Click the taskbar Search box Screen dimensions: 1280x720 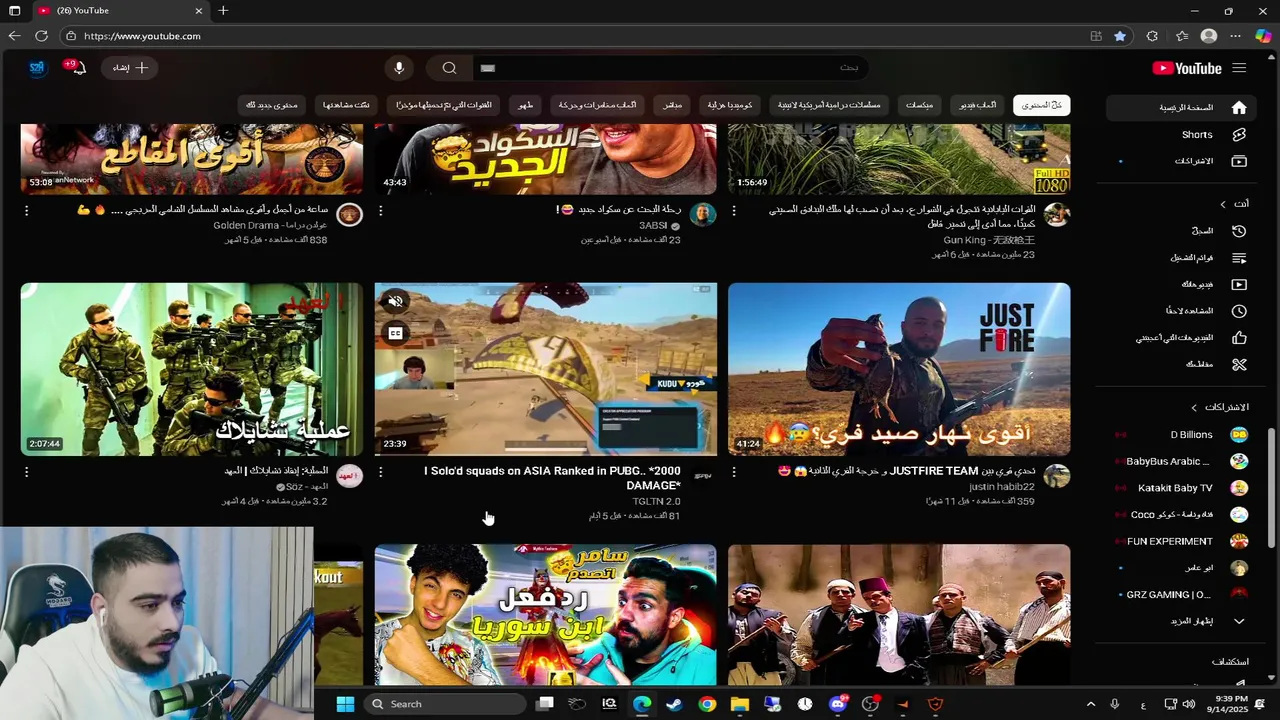click(444, 704)
